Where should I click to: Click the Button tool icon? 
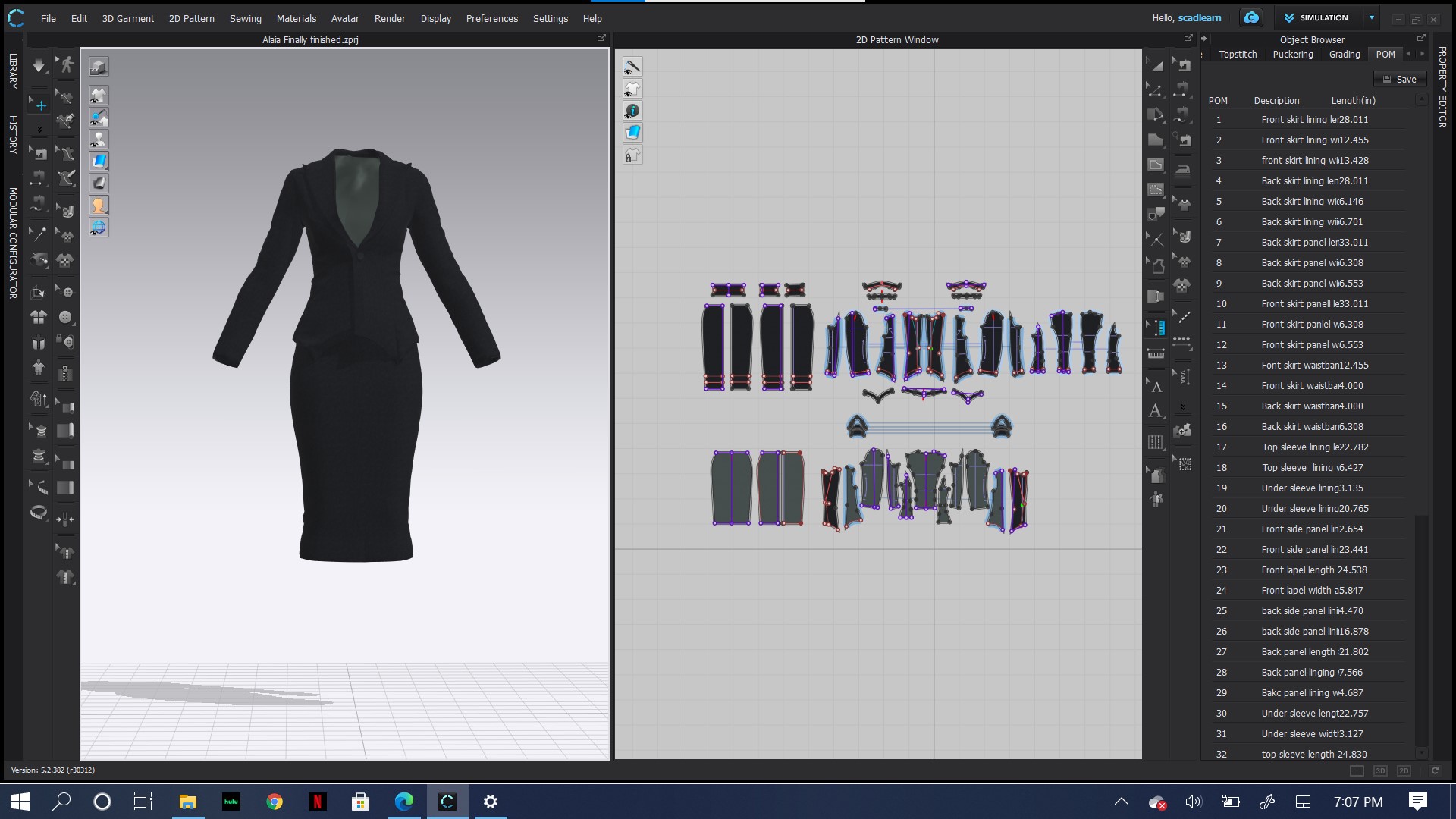[67, 318]
